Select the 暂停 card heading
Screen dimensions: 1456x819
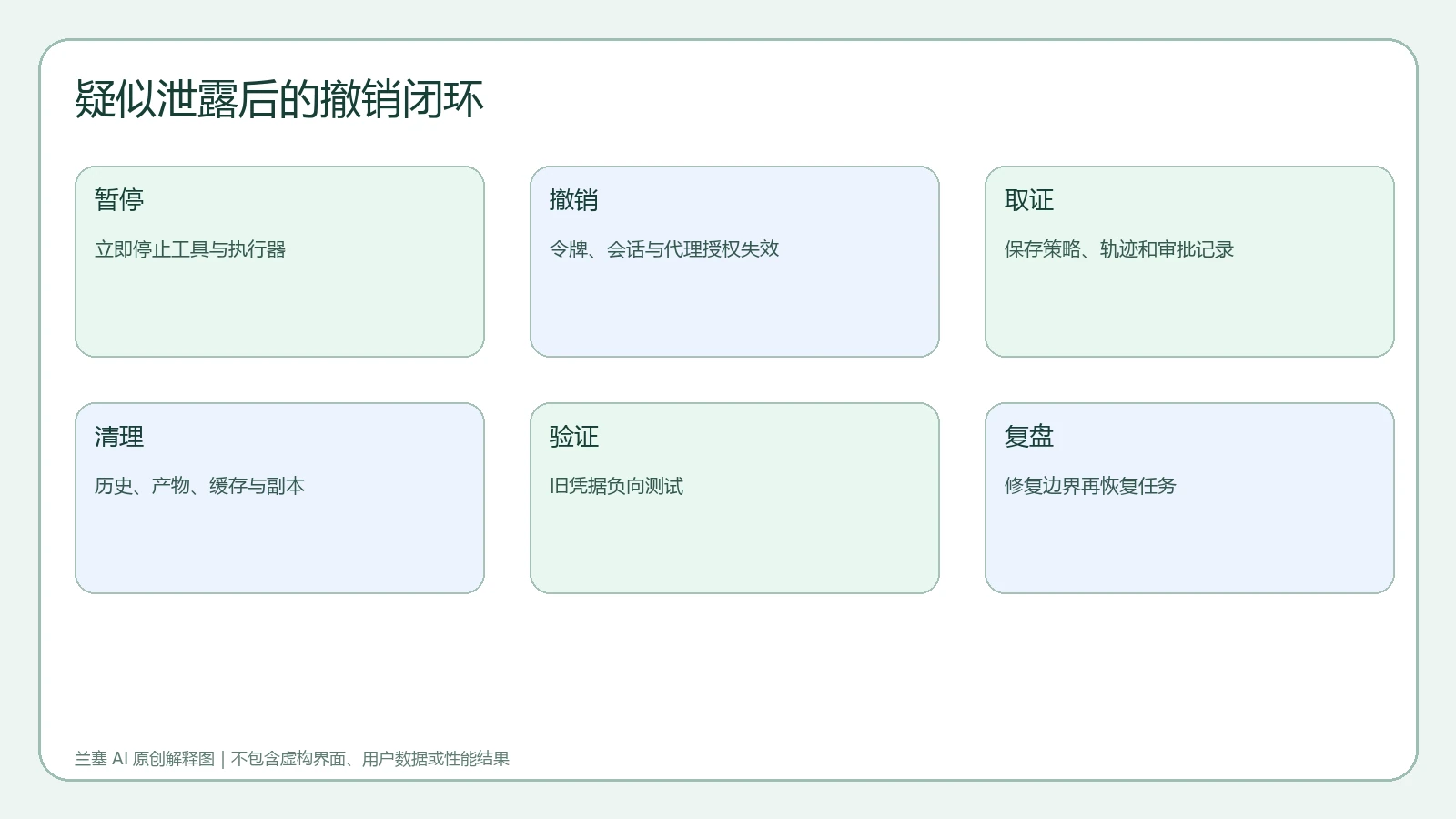(119, 200)
